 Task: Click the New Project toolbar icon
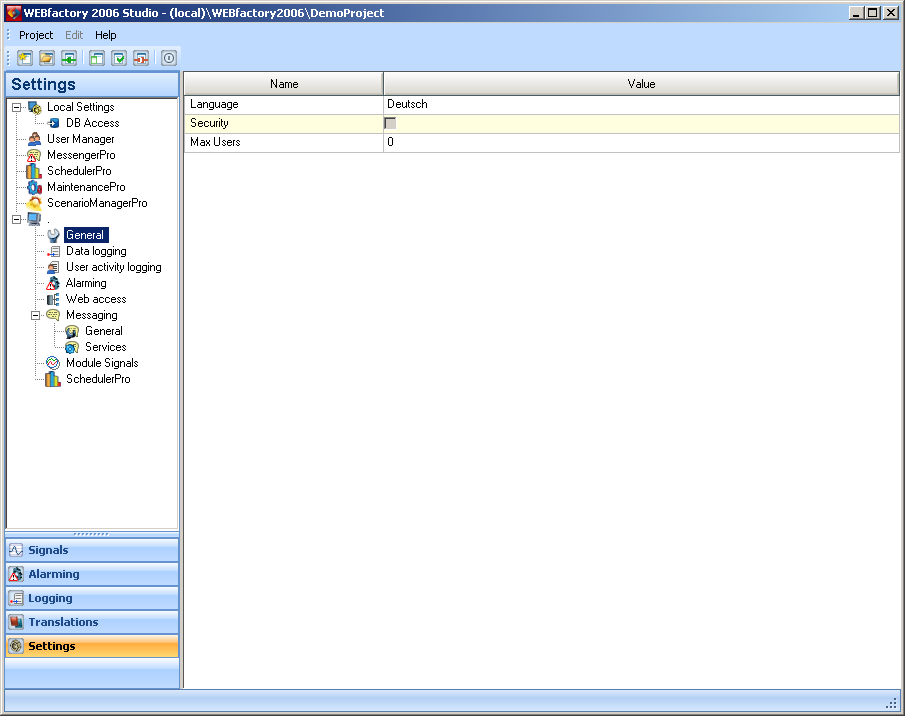tap(24, 58)
